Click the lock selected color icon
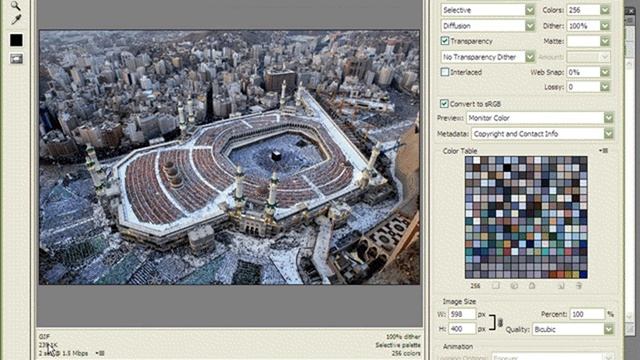 click(x=532, y=286)
